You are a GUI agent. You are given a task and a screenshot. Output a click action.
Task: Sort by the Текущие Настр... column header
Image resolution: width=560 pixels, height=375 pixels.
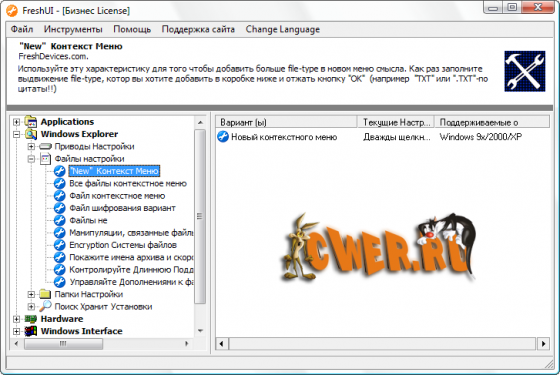tap(396, 122)
